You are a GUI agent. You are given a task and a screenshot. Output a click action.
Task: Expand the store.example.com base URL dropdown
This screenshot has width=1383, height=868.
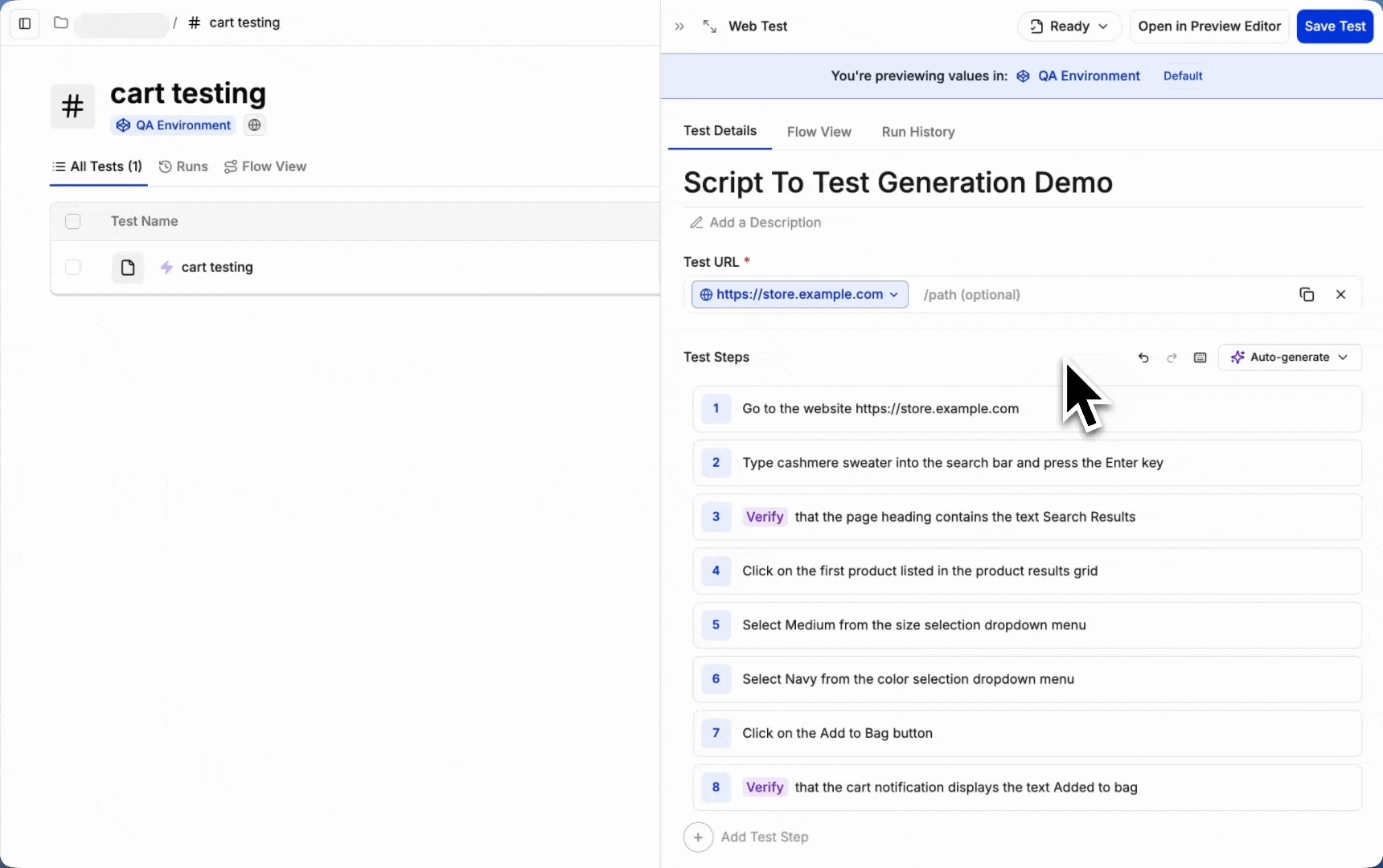point(799,295)
